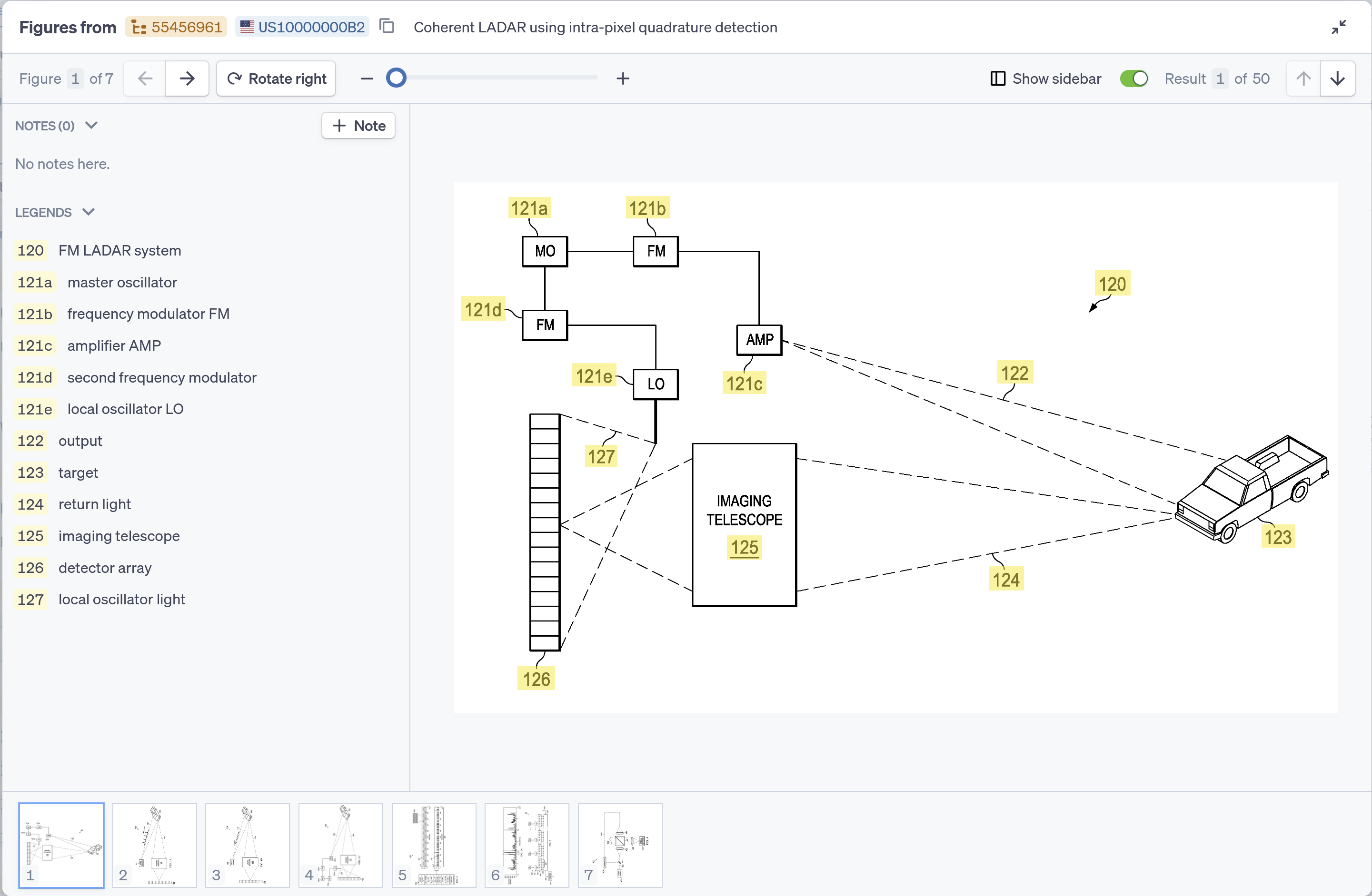Viewport: 1372px width, 896px height.
Task: Toggle the Show sidebar switch off
Action: (x=1133, y=79)
